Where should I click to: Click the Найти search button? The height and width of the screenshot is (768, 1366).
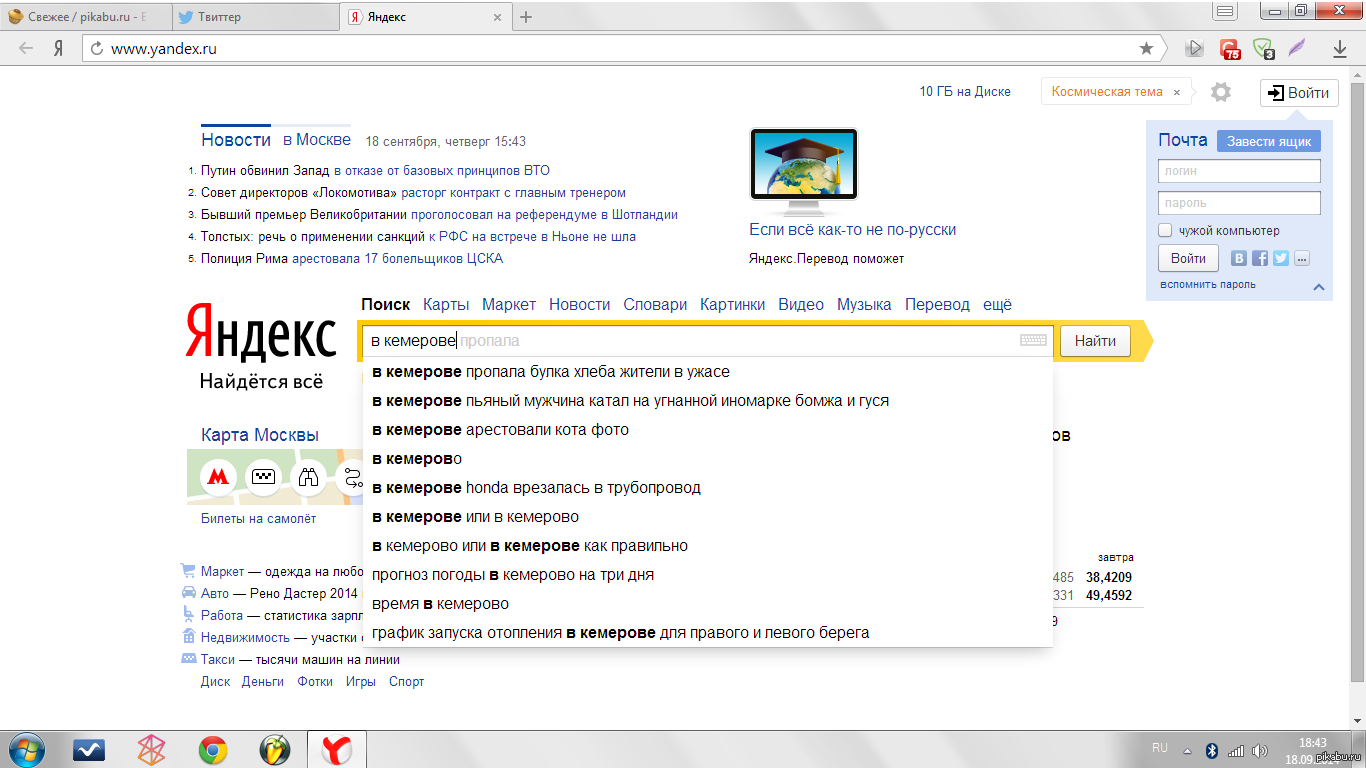click(1095, 341)
